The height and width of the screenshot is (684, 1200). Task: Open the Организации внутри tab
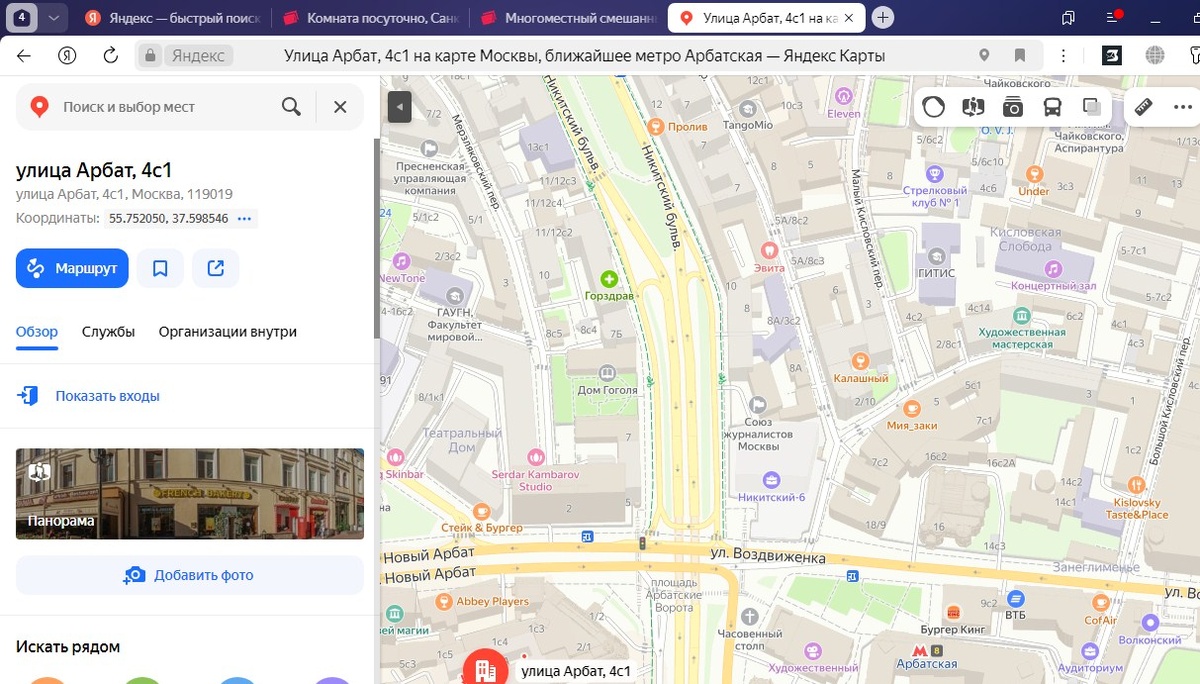coord(227,332)
